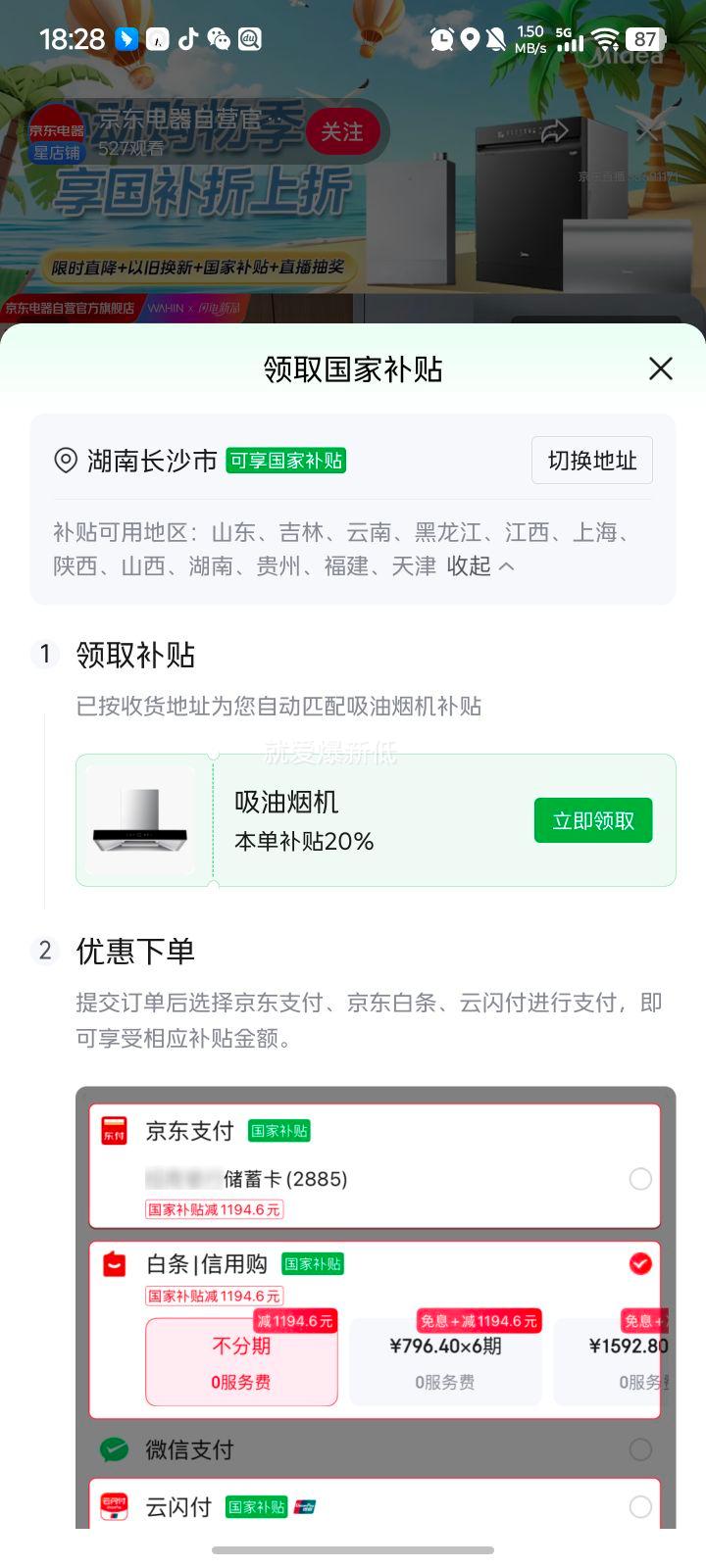Close the 领取国家补贴 sheet with X
Viewport: 706px width, 1568px height.
[661, 368]
